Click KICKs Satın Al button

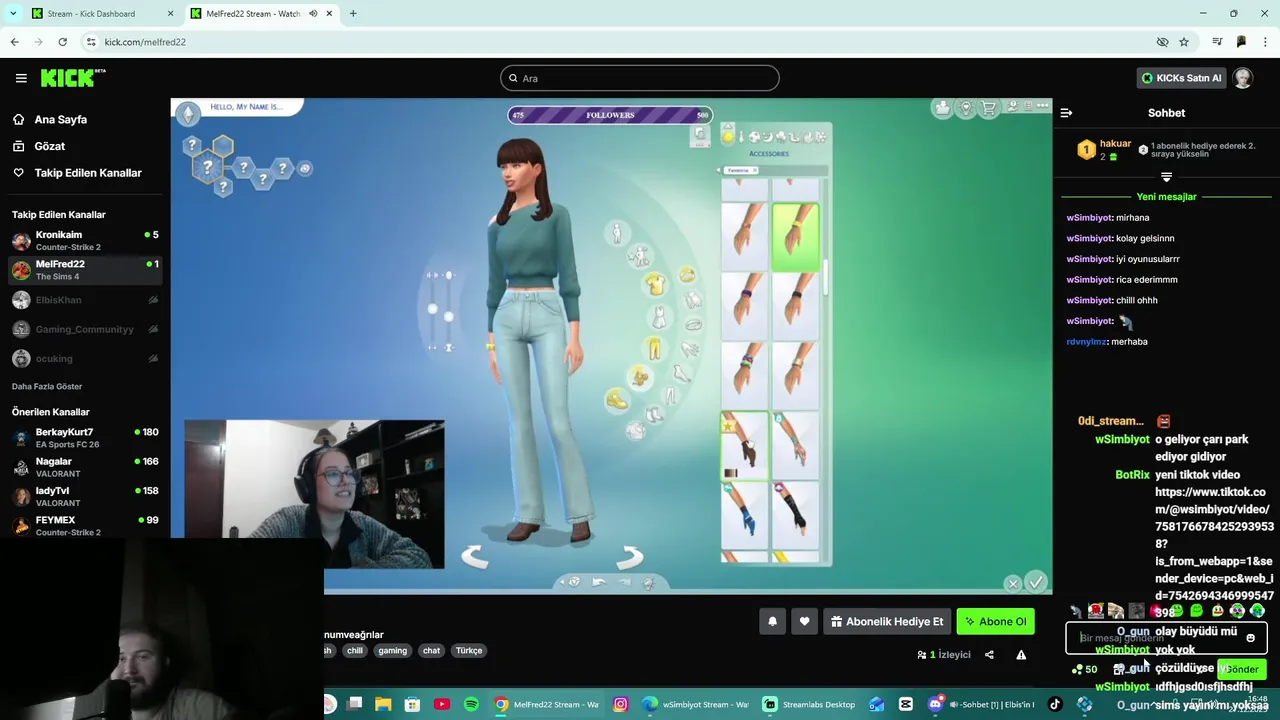(1181, 78)
